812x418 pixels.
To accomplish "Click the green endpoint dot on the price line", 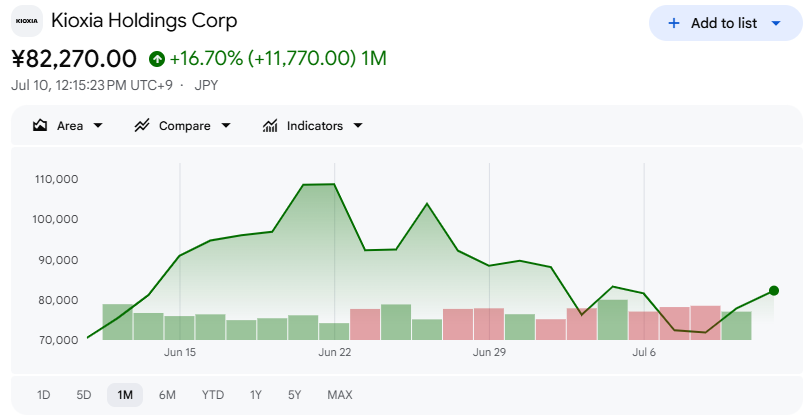I will click(774, 291).
